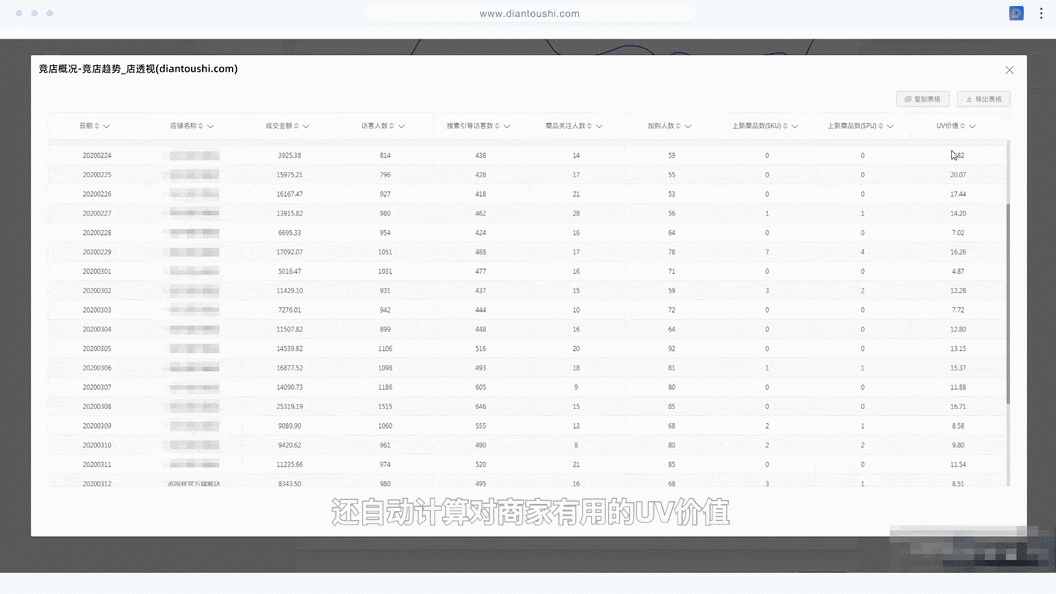Screen dimensions: 1056x594
Task: Sort by UV价值 column sort icon
Action: coord(963,126)
